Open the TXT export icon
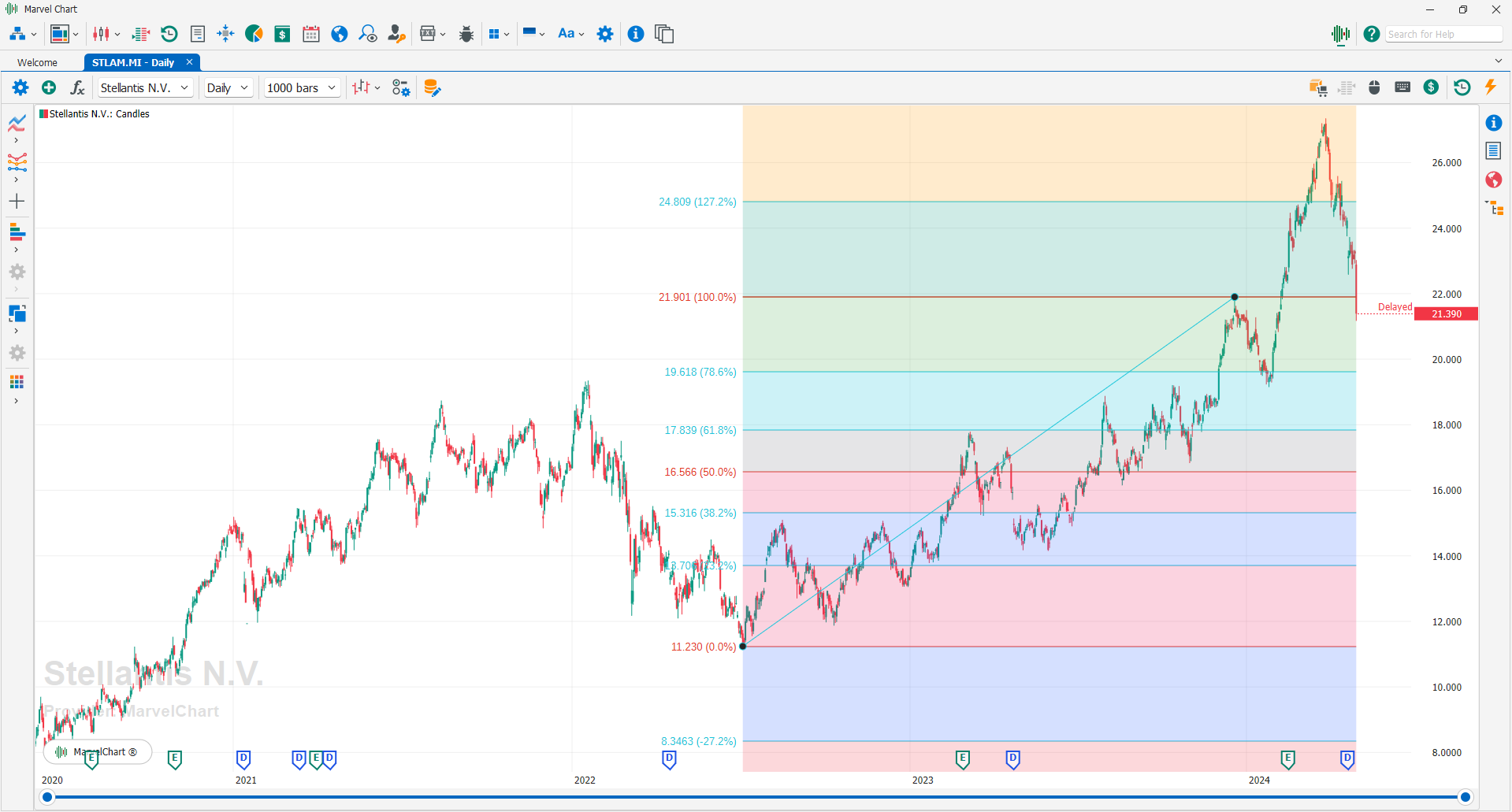Image resolution: width=1512 pixels, height=812 pixels. pyautogui.click(x=428, y=34)
